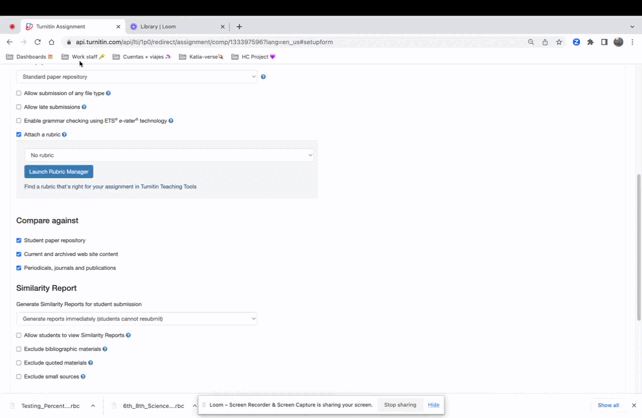Image resolution: width=642 pixels, height=418 pixels.
Task: Open the blue Zoom extension icon
Action: [576, 42]
